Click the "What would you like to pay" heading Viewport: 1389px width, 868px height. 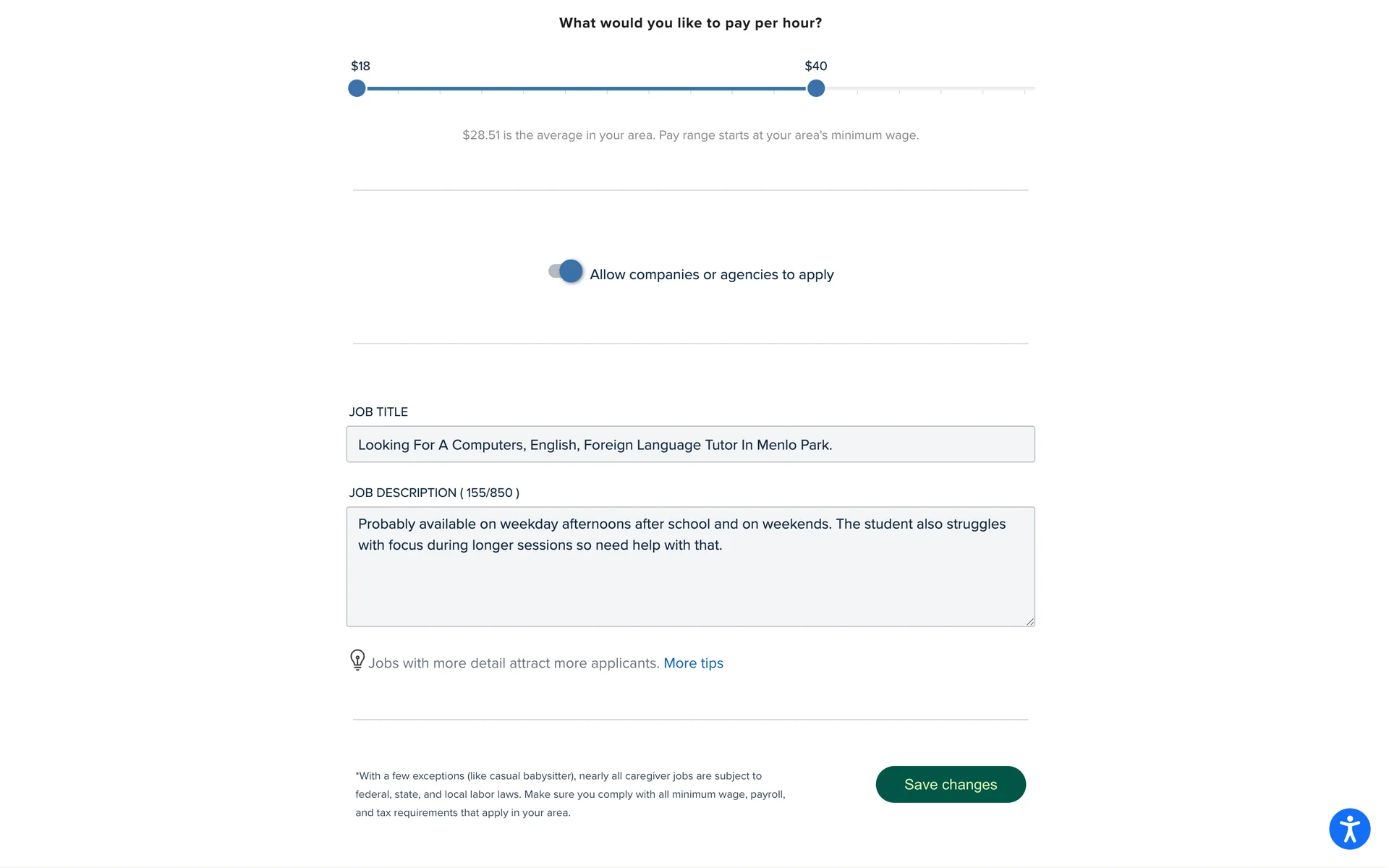pyautogui.click(x=690, y=23)
